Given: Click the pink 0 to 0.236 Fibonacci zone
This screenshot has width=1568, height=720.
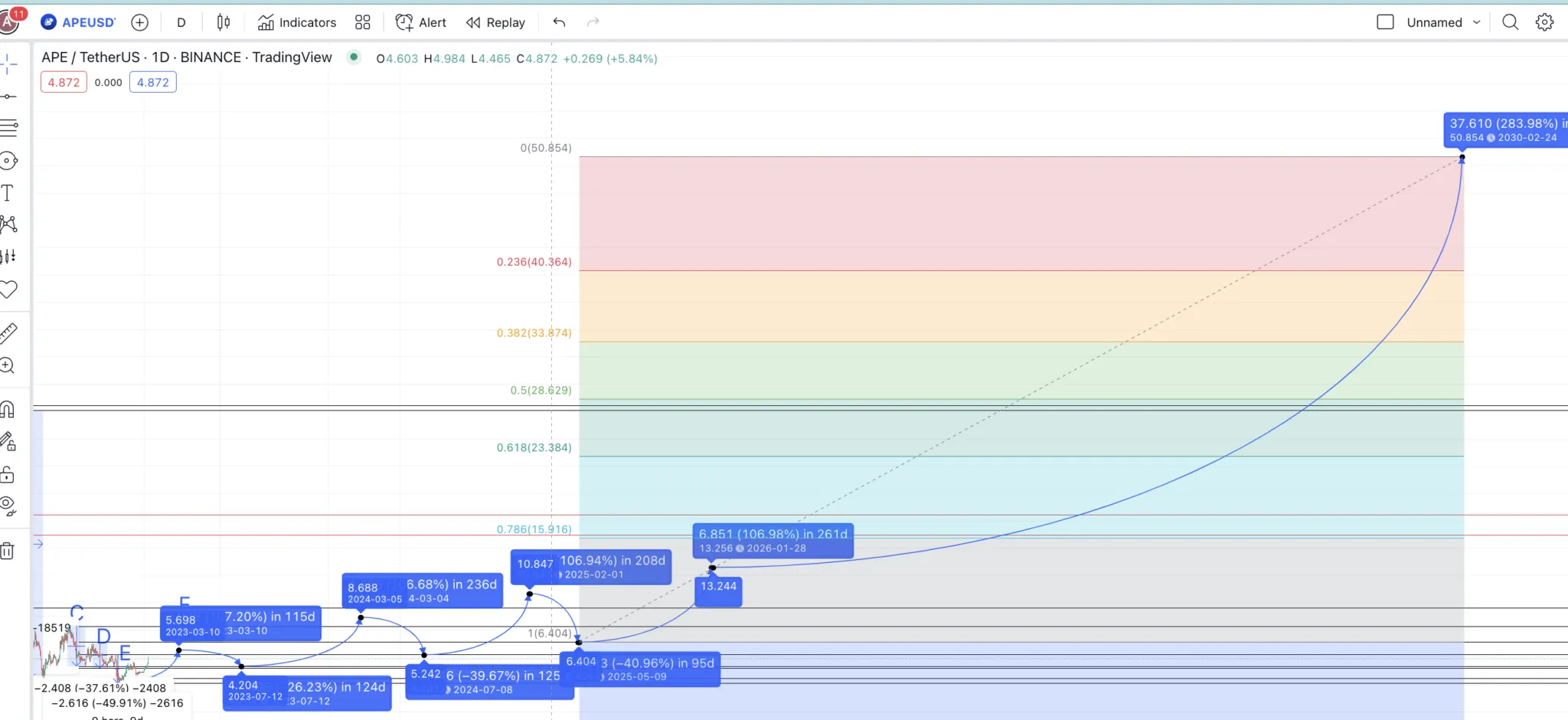Looking at the screenshot, I should tap(1021, 214).
